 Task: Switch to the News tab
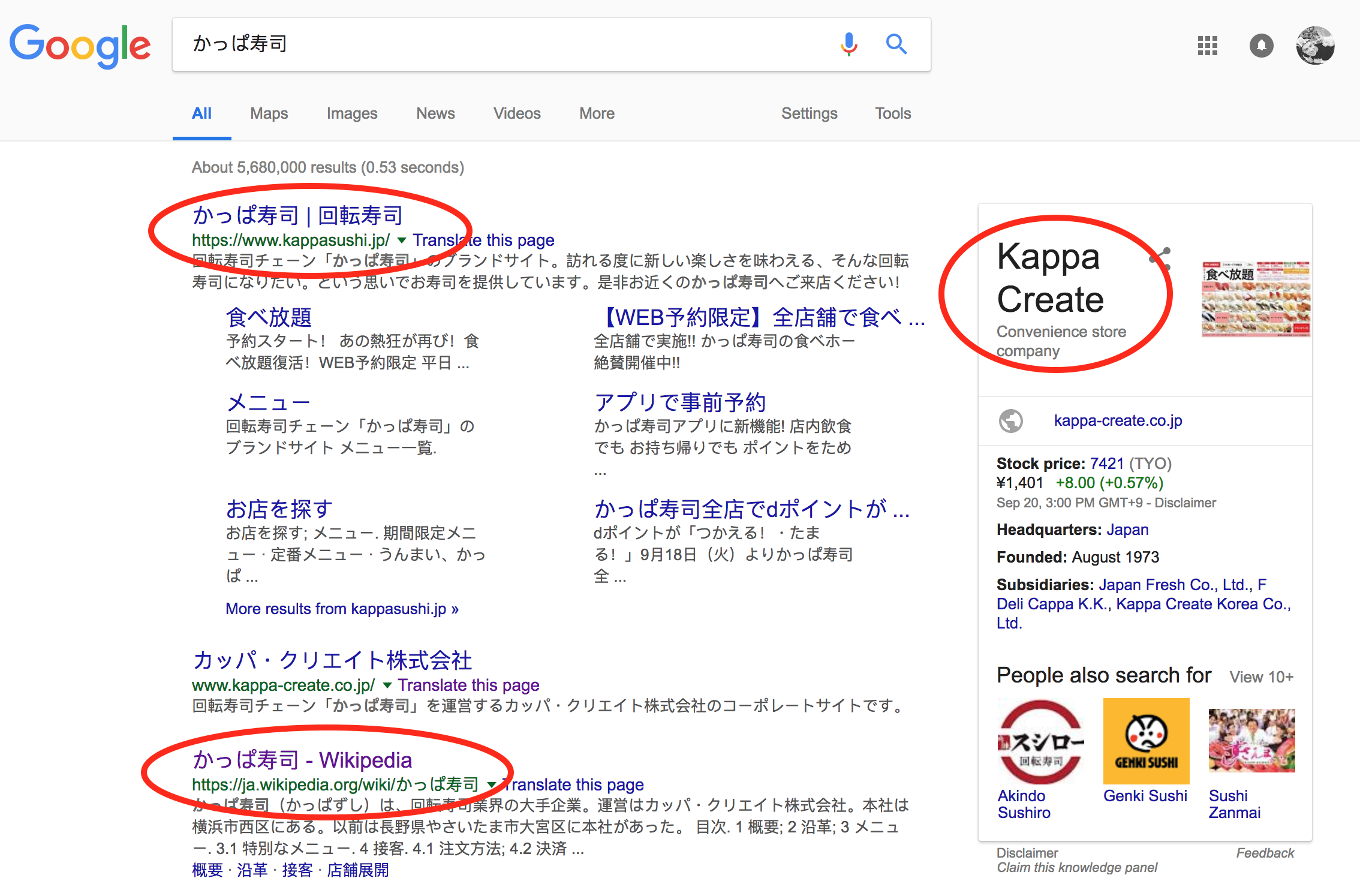[x=435, y=113]
